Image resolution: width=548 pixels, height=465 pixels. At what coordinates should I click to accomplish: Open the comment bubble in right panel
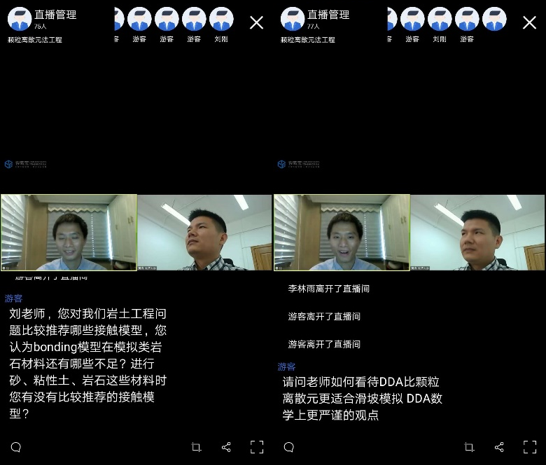coord(289,447)
